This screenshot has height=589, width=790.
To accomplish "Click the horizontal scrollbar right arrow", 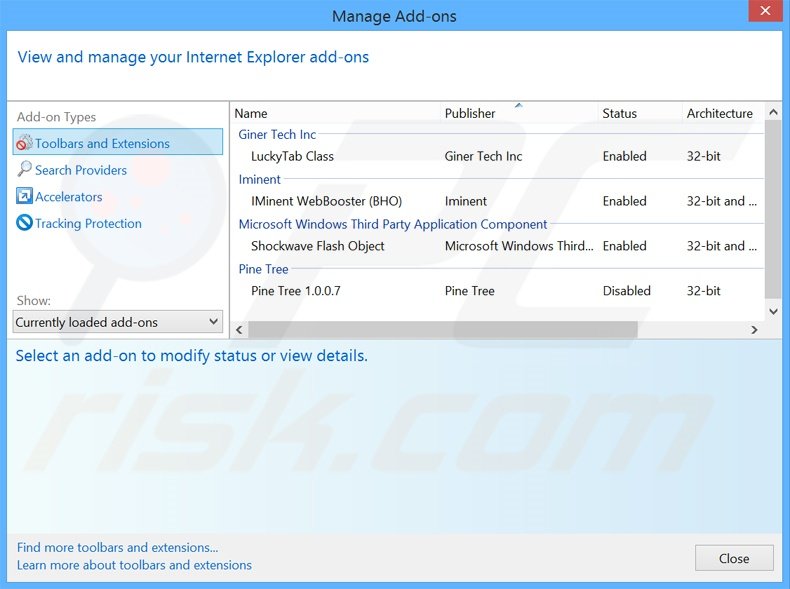I will tap(754, 330).
